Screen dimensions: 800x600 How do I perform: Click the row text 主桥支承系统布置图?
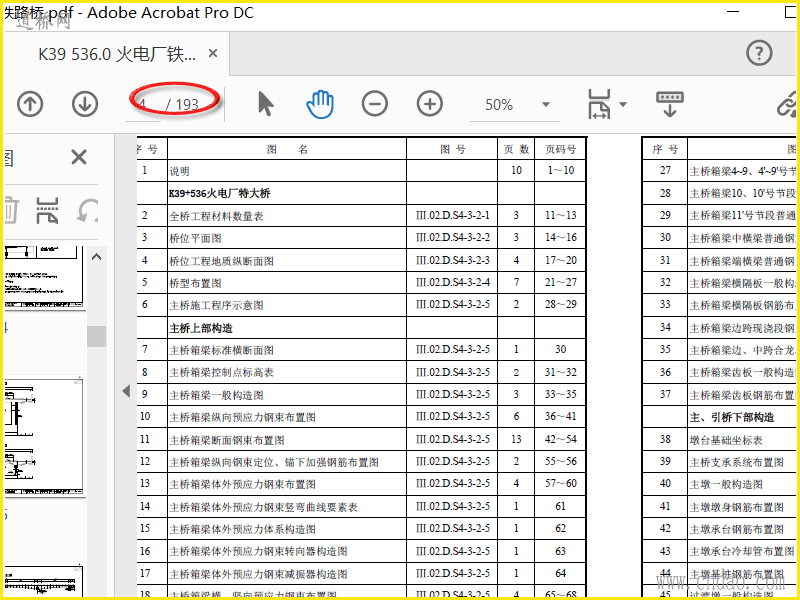(737, 462)
